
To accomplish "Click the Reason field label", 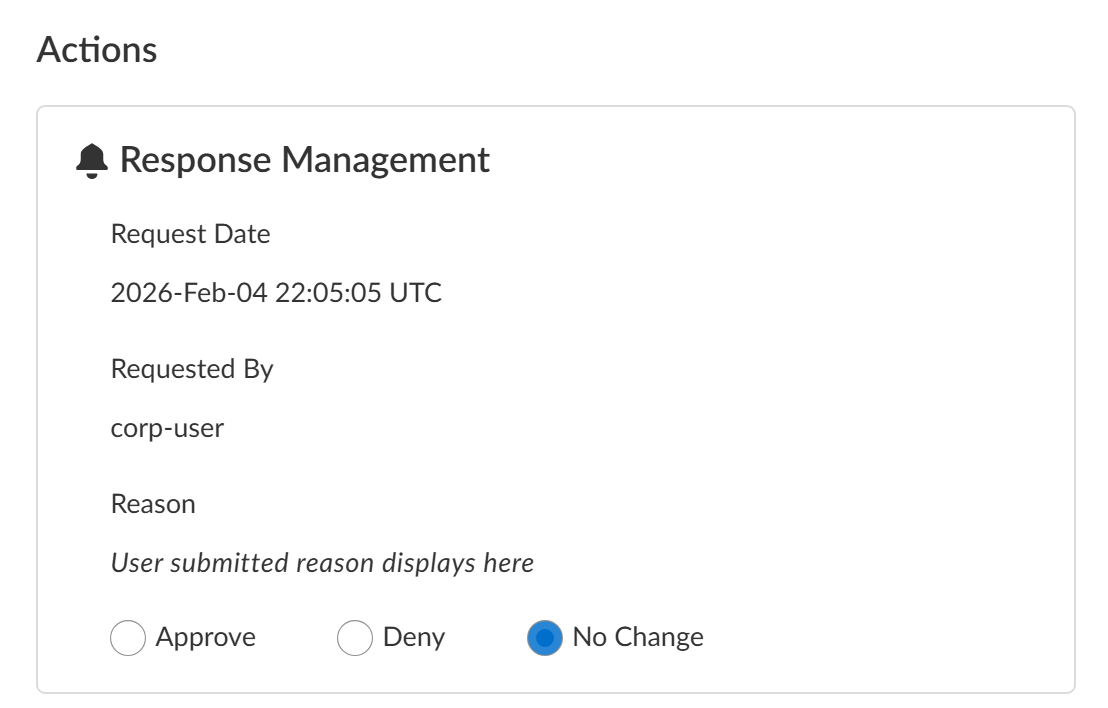I will tap(153, 503).
